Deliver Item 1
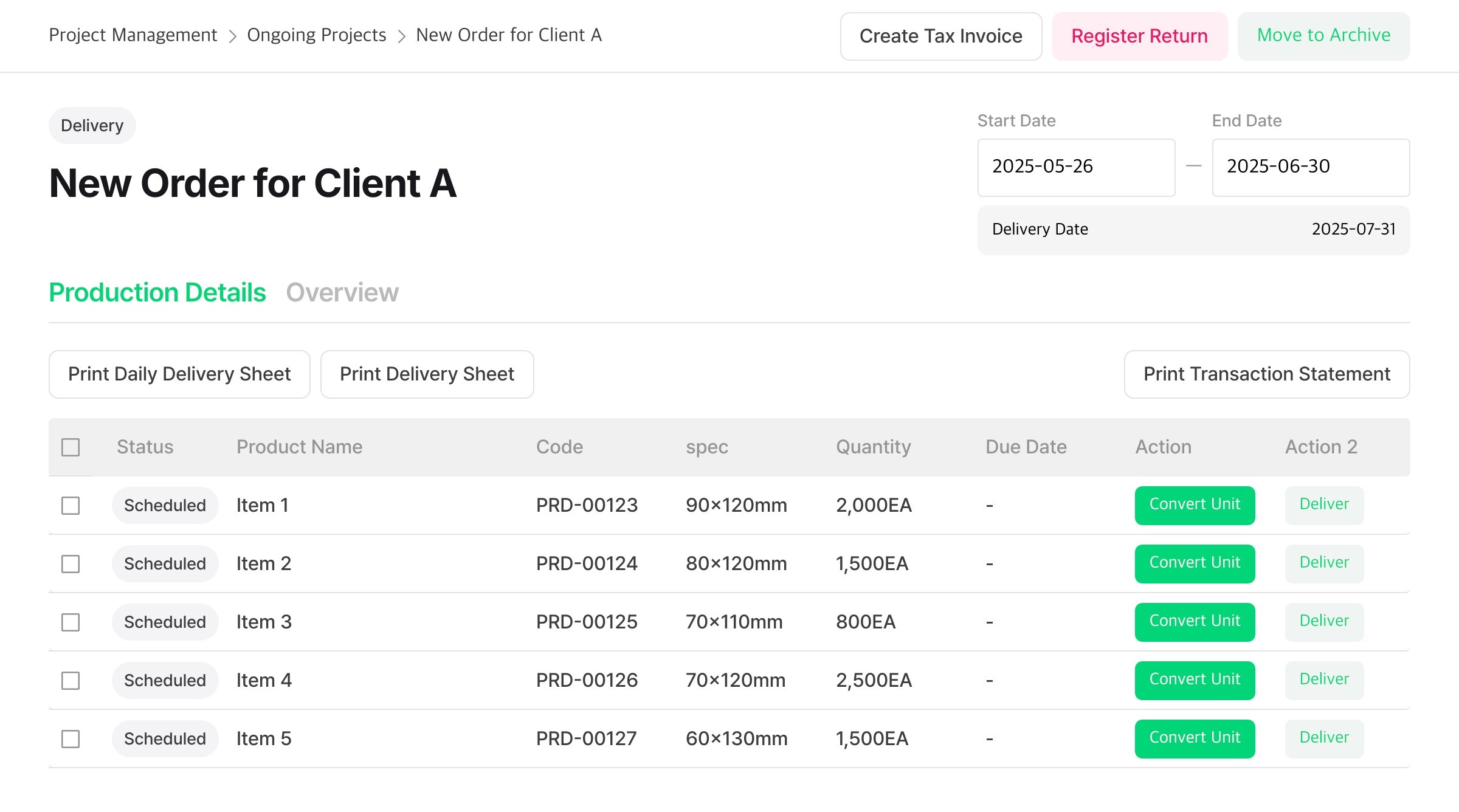Screen dimensions: 1459x812 1324,505
